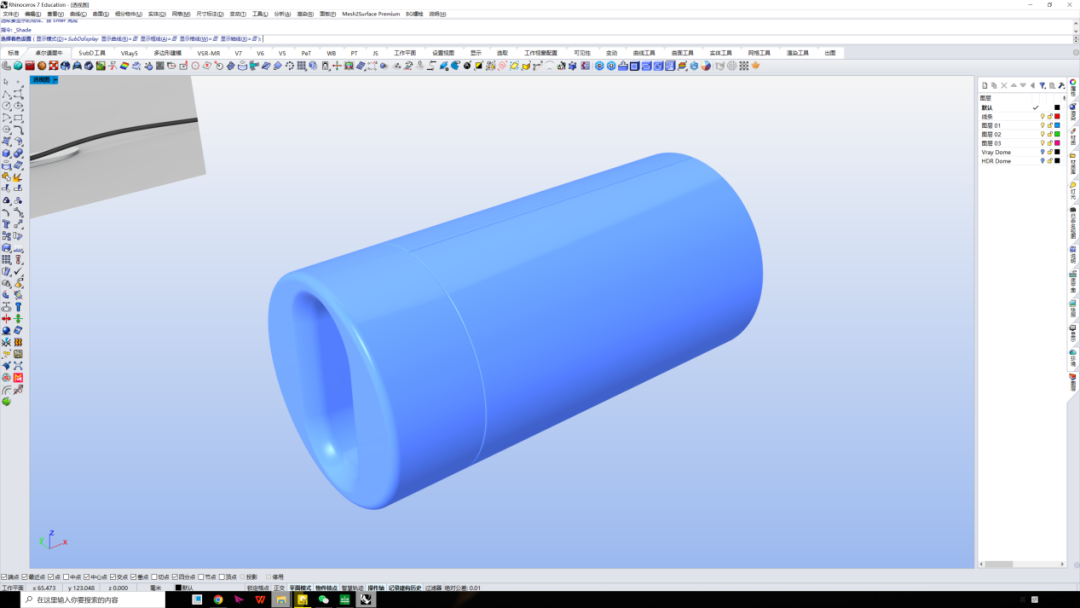Image resolution: width=1080 pixels, height=608 pixels.
Task: Toggle the 端点 osnap checkbox
Action: [4, 577]
